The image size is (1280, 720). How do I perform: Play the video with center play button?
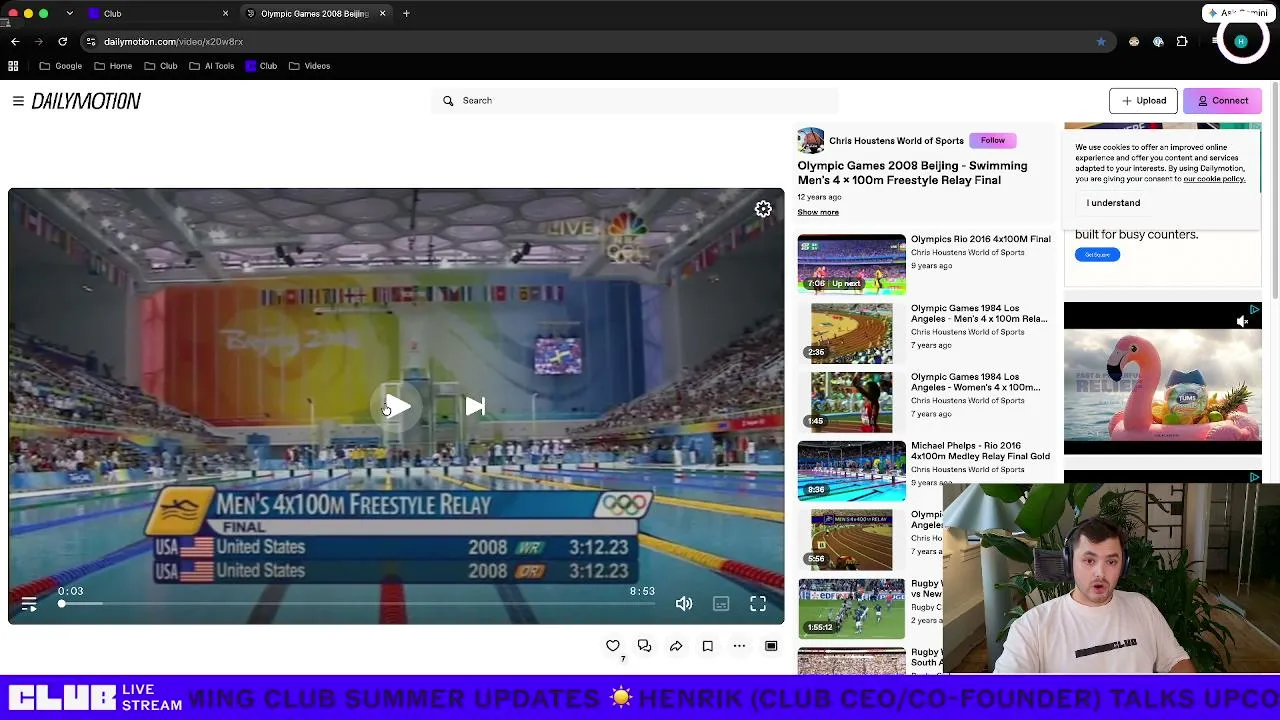coord(397,406)
